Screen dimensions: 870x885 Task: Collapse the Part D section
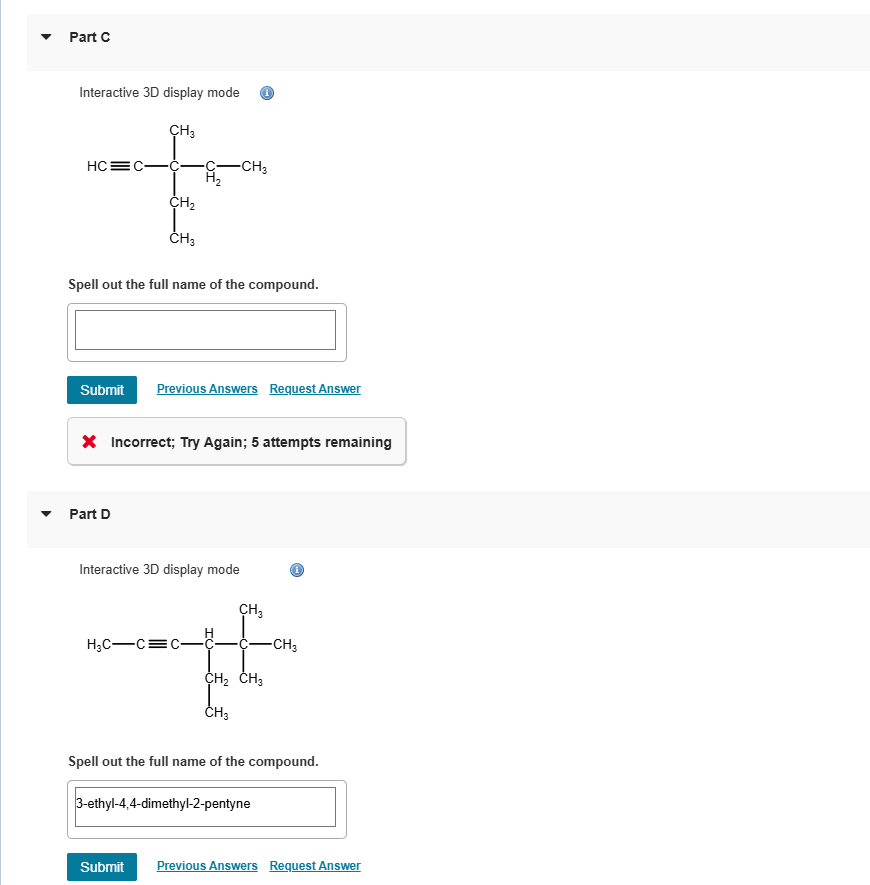pos(45,513)
